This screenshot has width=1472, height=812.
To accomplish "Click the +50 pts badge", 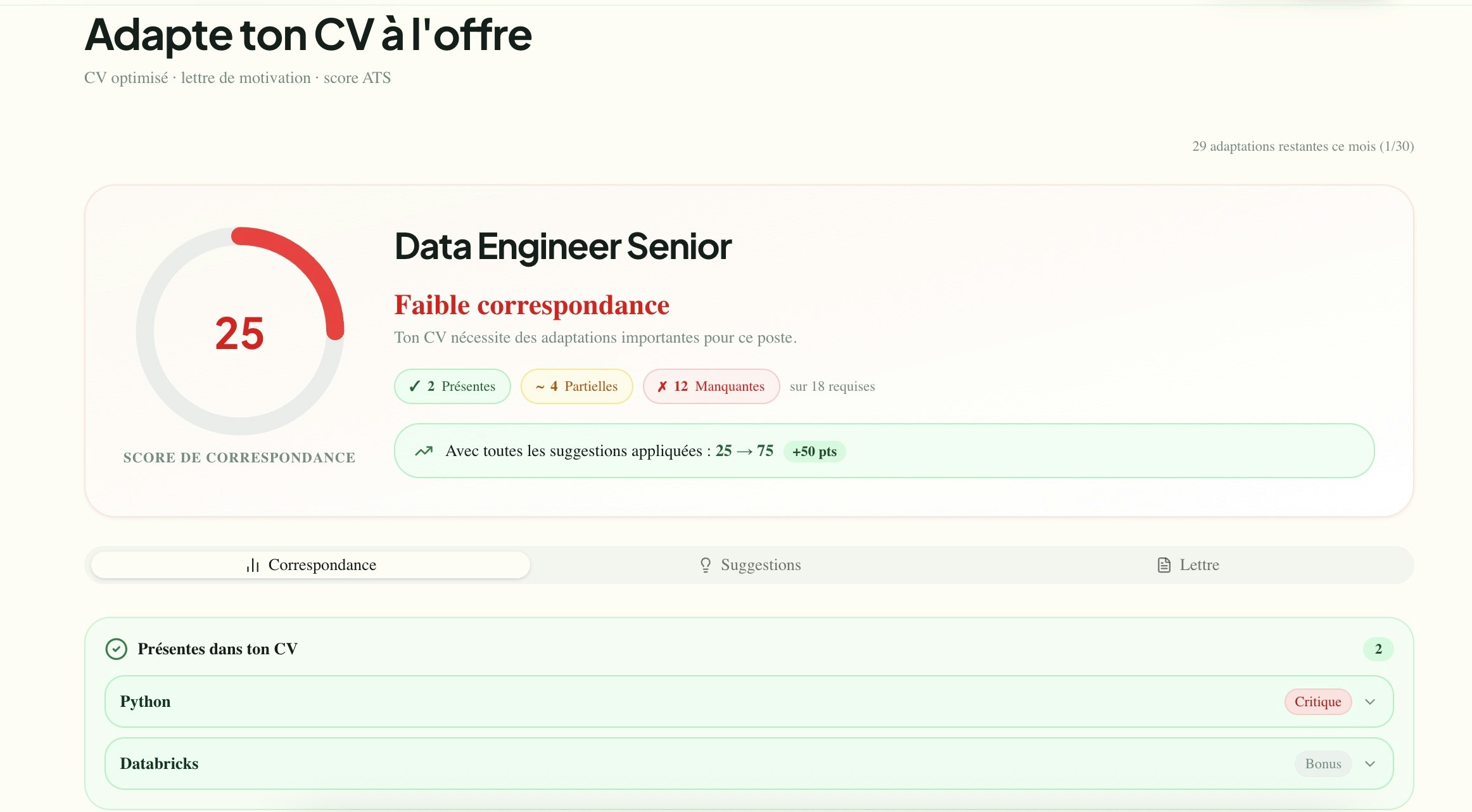I will click(x=814, y=452).
